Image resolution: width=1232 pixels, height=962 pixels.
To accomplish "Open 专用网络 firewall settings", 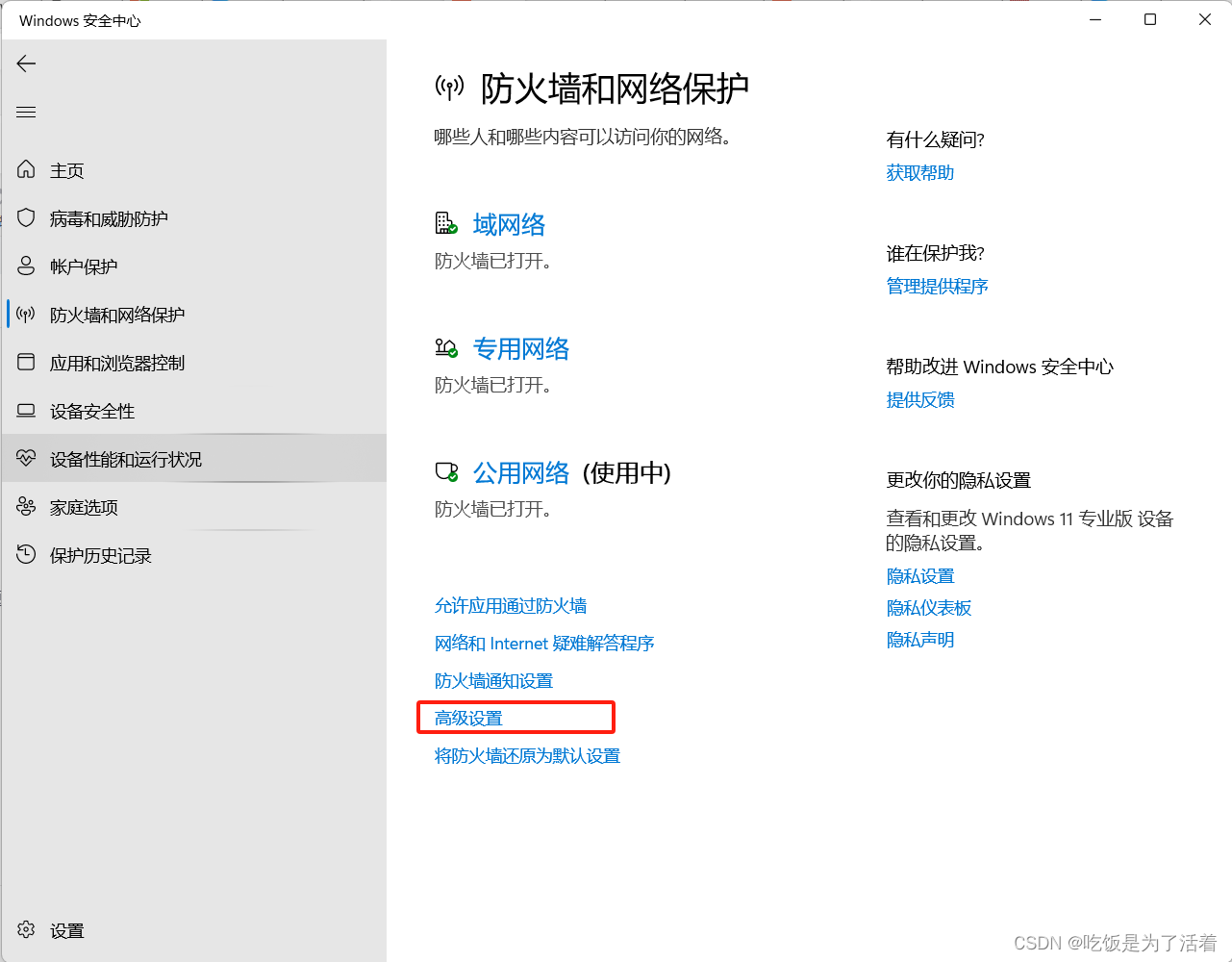I will [521, 348].
